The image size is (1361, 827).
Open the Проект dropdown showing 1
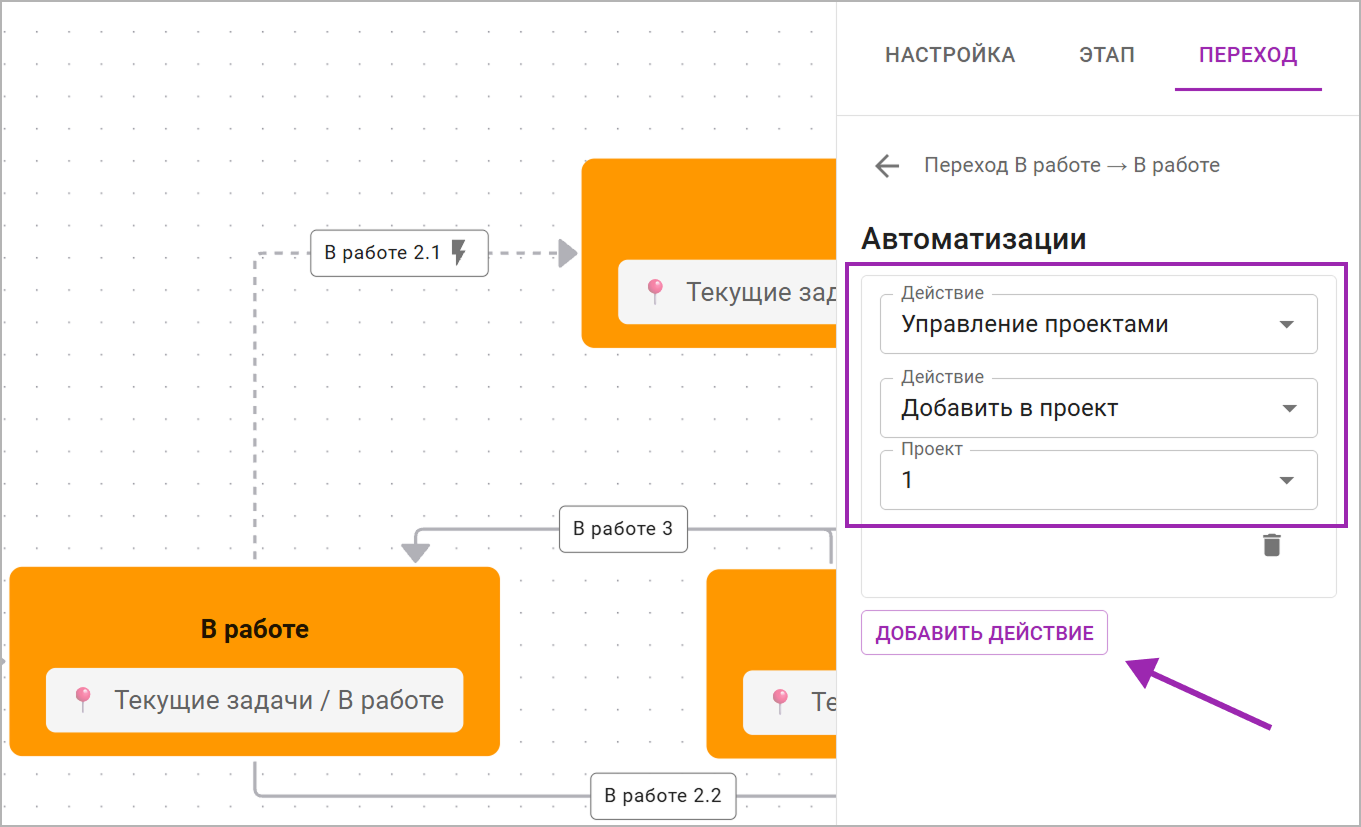click(1098, 480)
